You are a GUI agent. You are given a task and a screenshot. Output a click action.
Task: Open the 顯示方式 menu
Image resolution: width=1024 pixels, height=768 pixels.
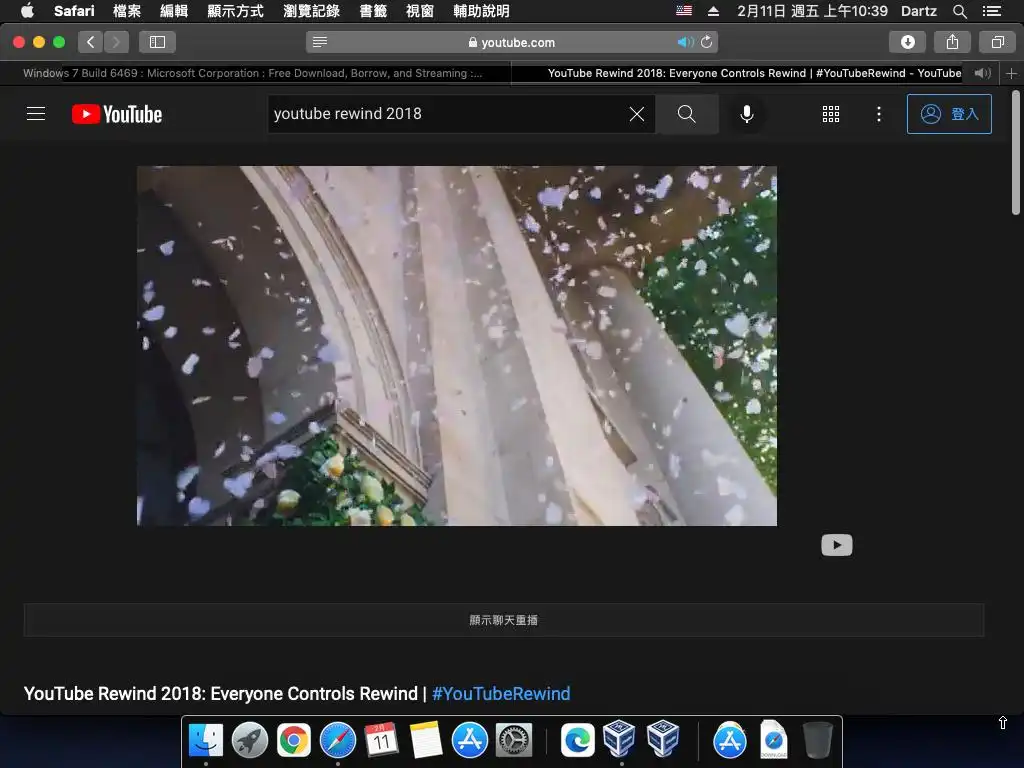point(235,10)
